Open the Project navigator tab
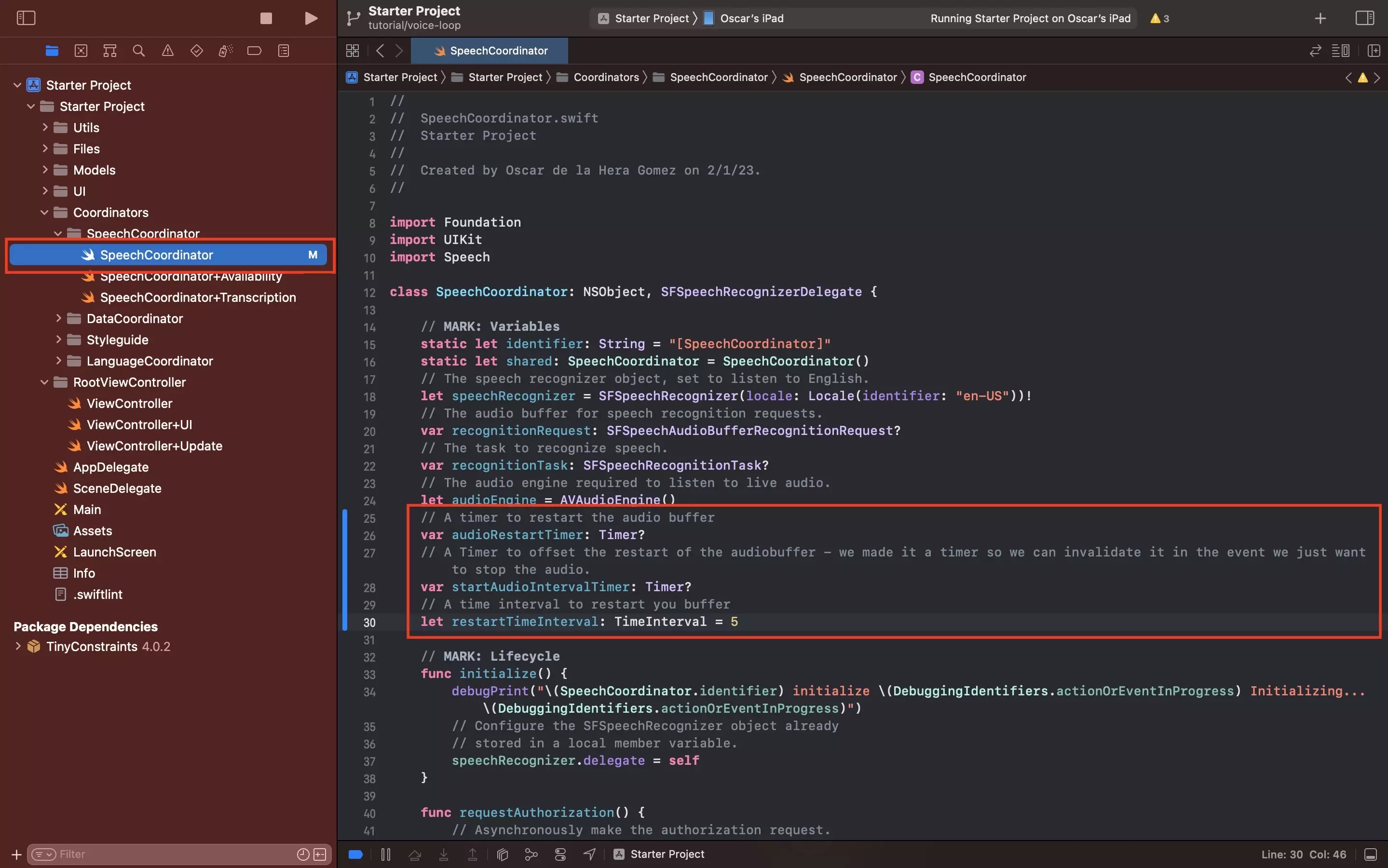Image resolution: width=1388 pixels, height=868 pixels. click(52, 51)
